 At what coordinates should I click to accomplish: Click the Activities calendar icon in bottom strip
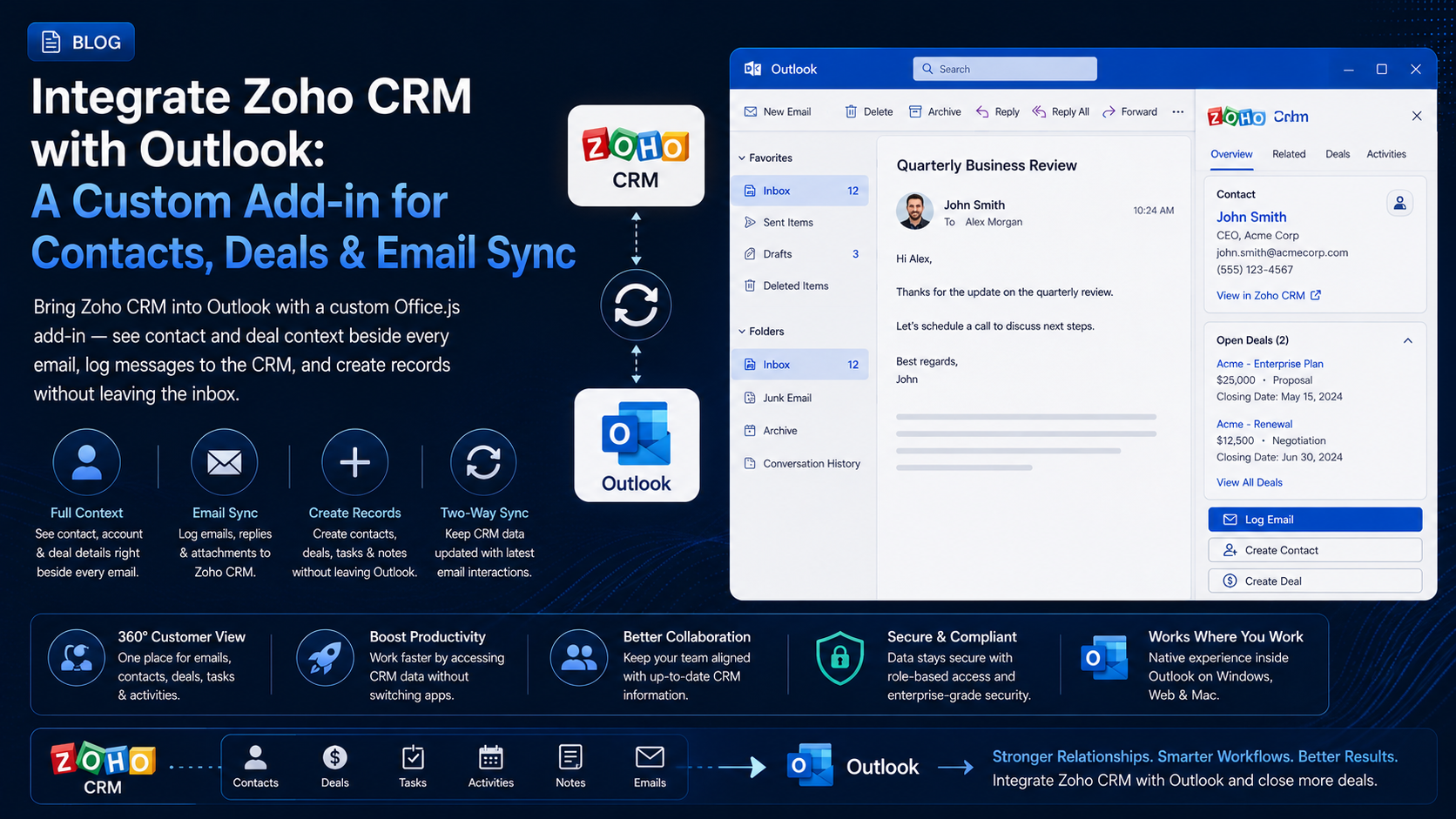(x=491, y=757)
